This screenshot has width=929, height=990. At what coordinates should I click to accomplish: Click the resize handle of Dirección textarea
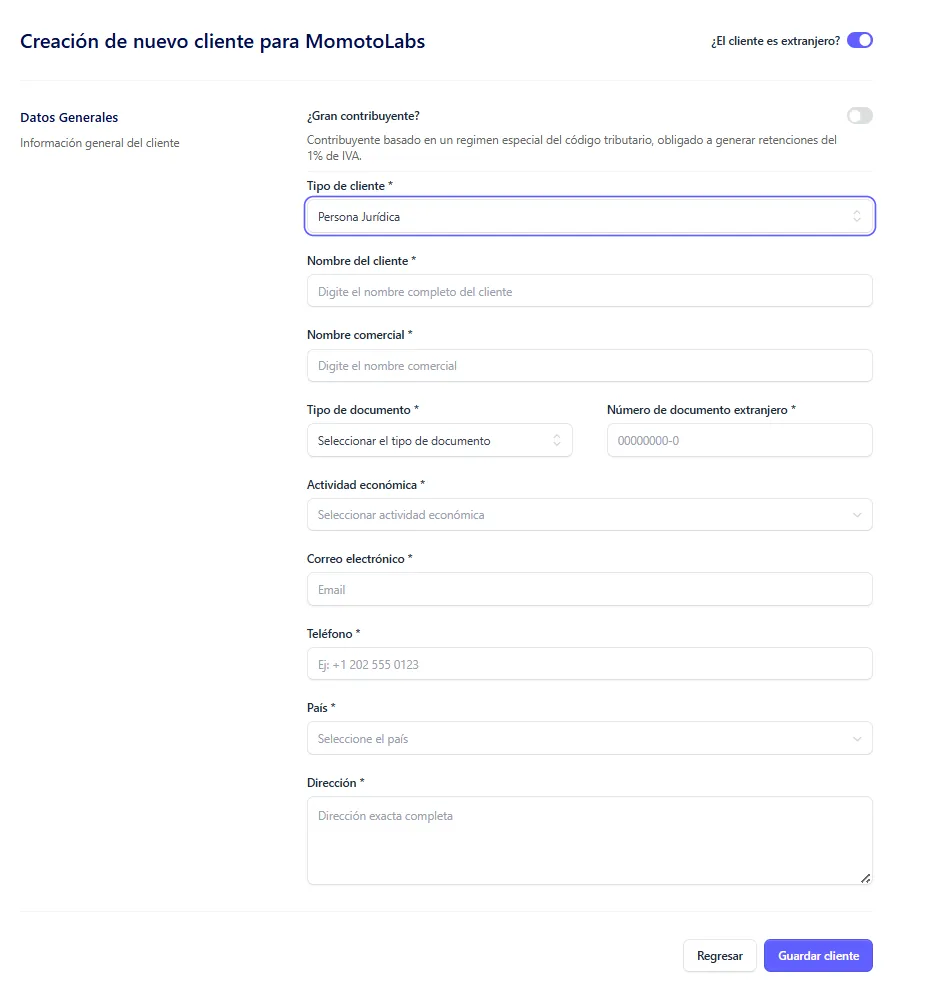[865, 880]
